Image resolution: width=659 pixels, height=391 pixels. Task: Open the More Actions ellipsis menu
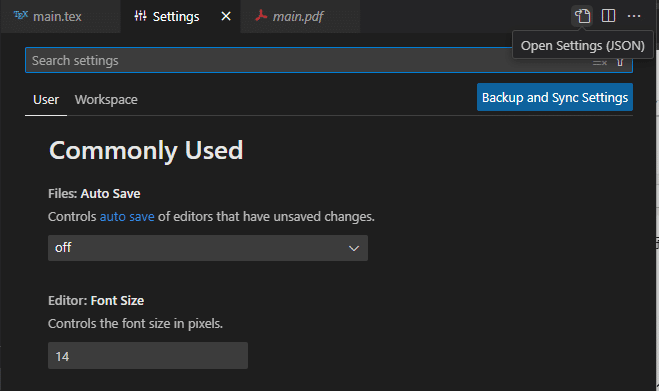(x=634, y=16)
